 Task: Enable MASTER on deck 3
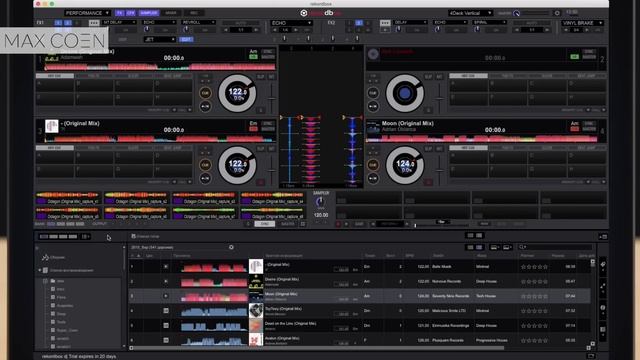[x=268, y=129]
